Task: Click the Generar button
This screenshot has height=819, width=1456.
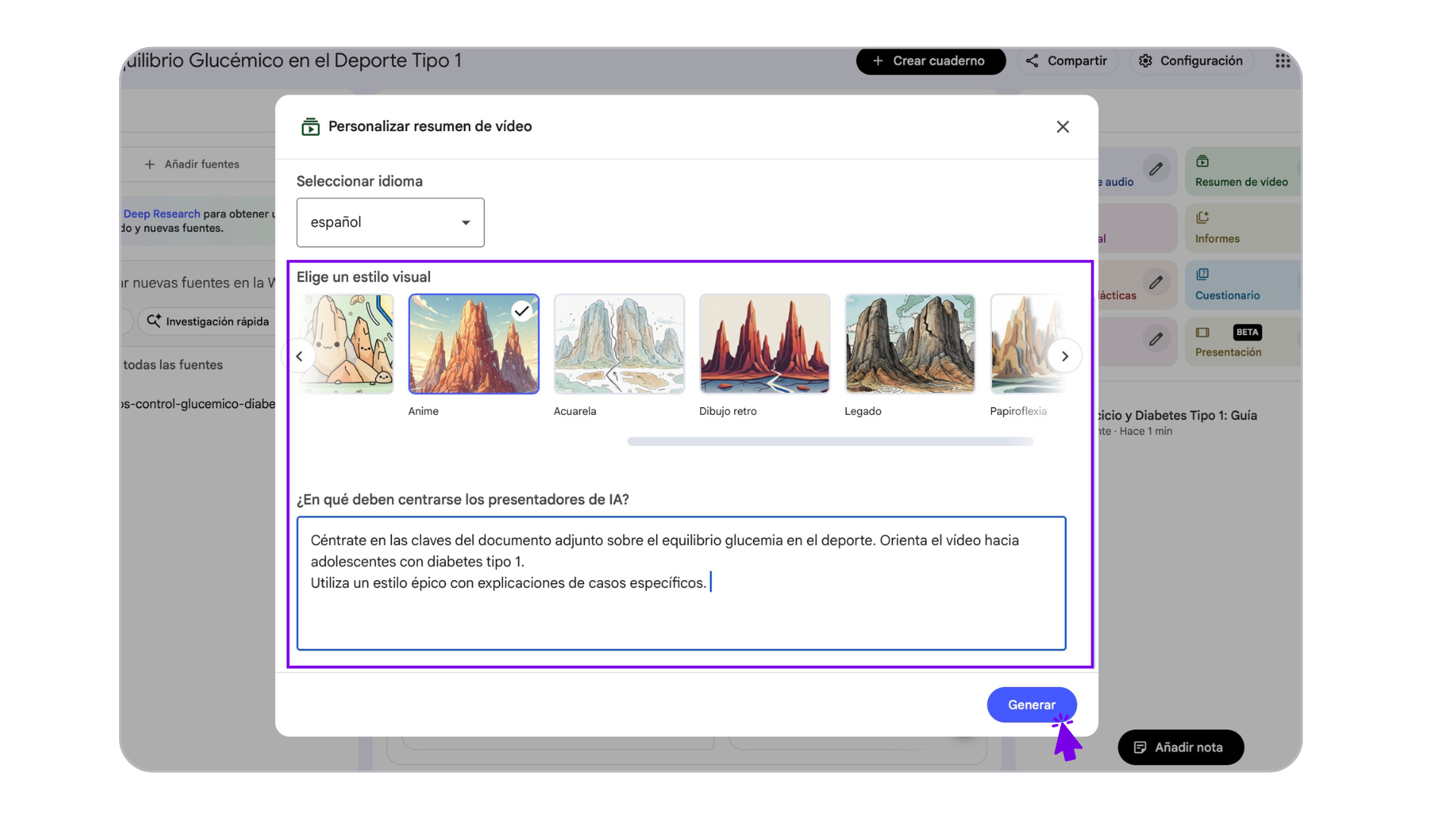Action: (1031, 704)
